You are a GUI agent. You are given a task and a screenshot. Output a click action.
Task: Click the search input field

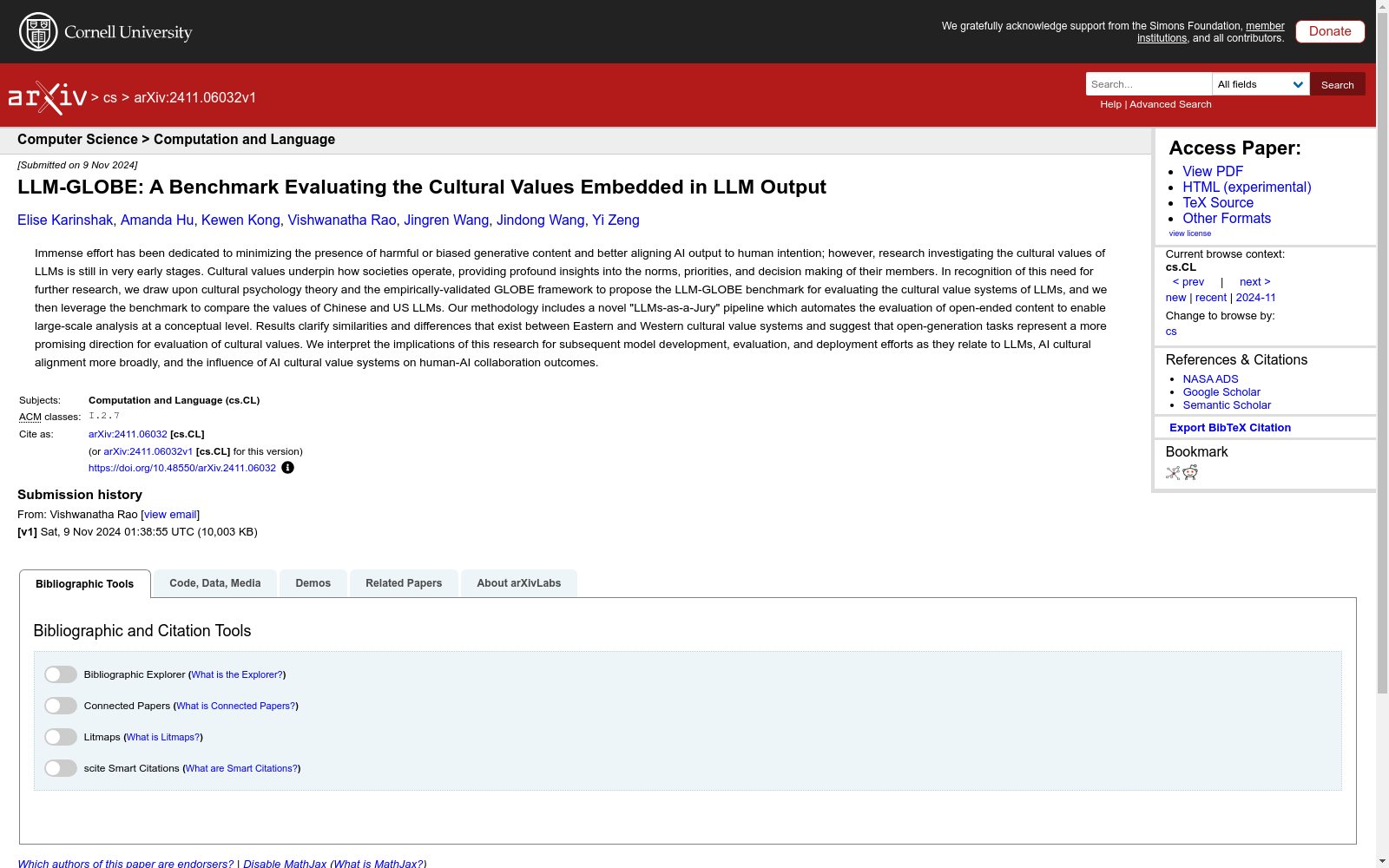[1149, 84]
